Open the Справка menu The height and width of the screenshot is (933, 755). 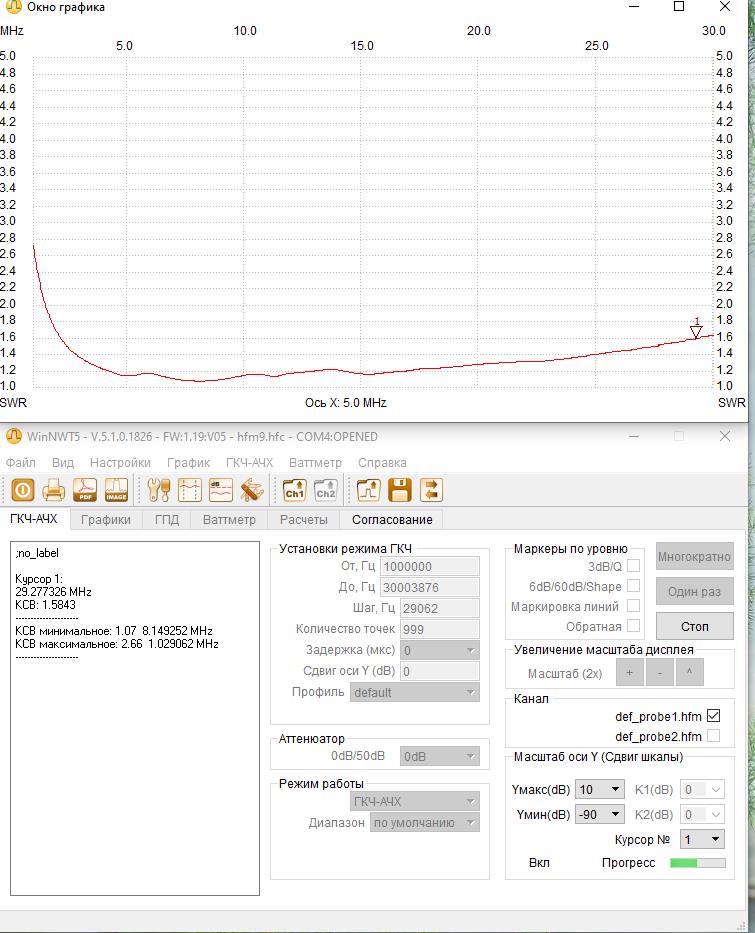[383, 462]
